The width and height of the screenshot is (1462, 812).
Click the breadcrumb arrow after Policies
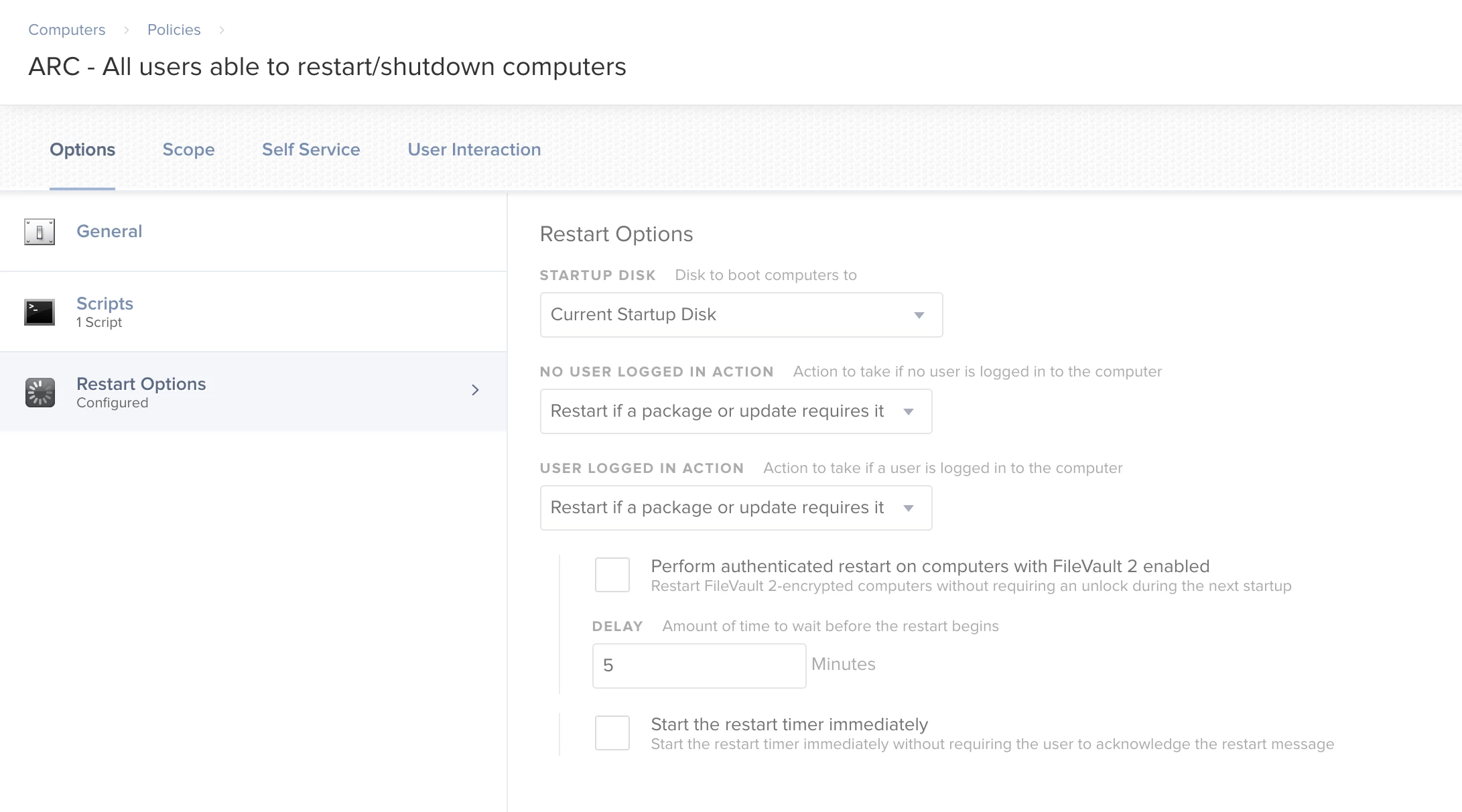[x=222, y=30]
